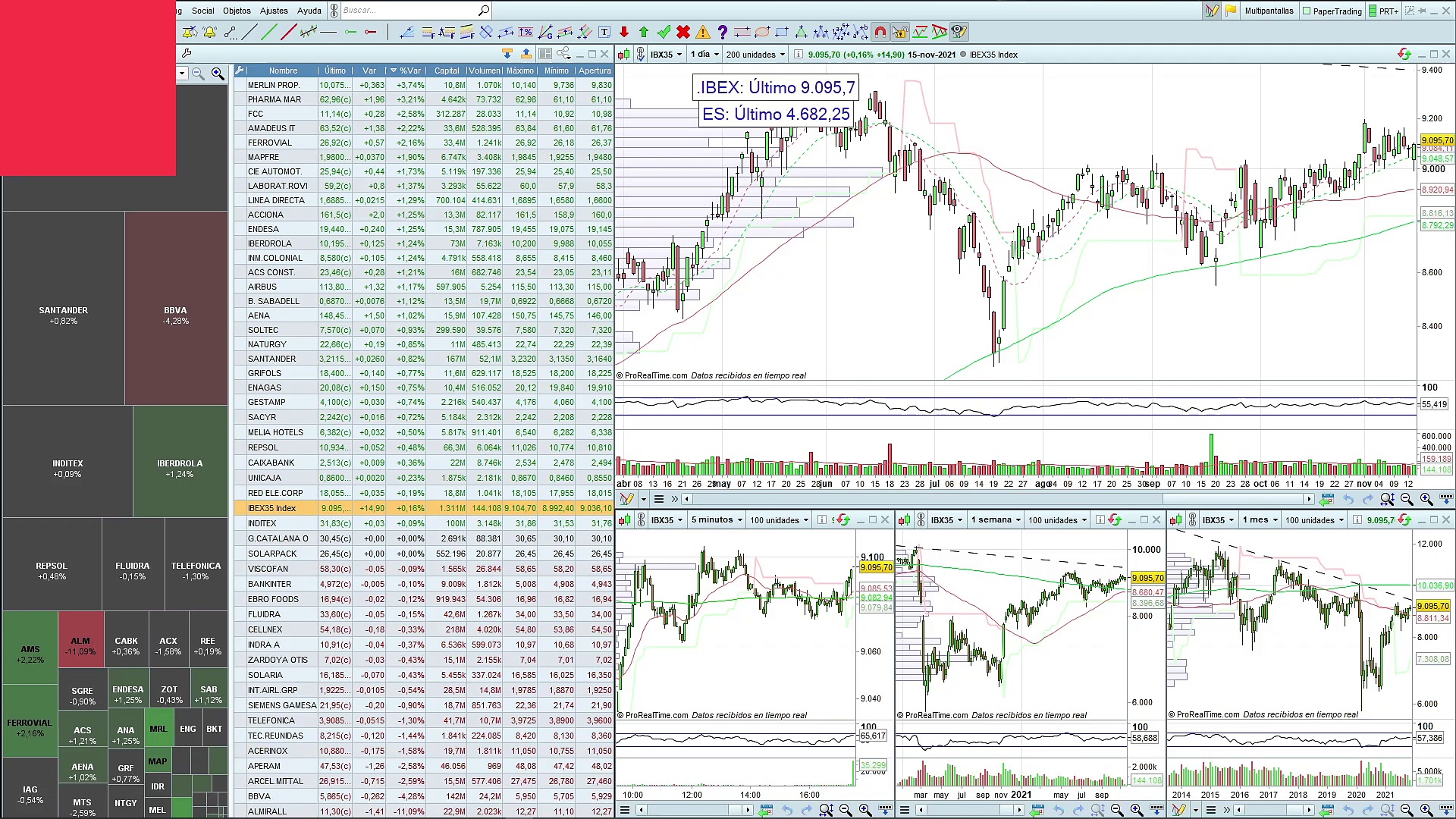Choose the purple question mark tool
1456x819 pixels.
722,32
